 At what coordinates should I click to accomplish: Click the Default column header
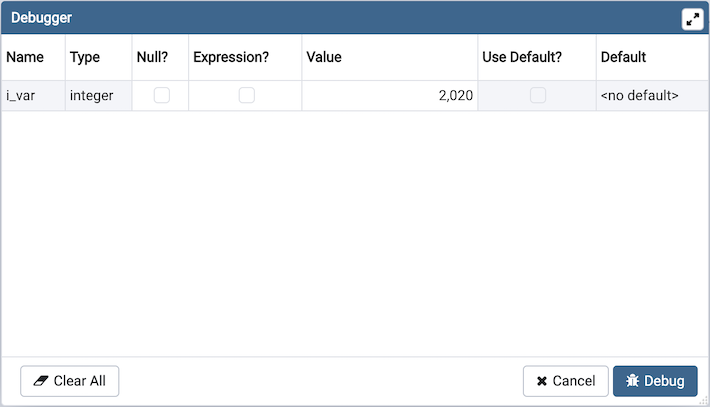tap(624, 57)
